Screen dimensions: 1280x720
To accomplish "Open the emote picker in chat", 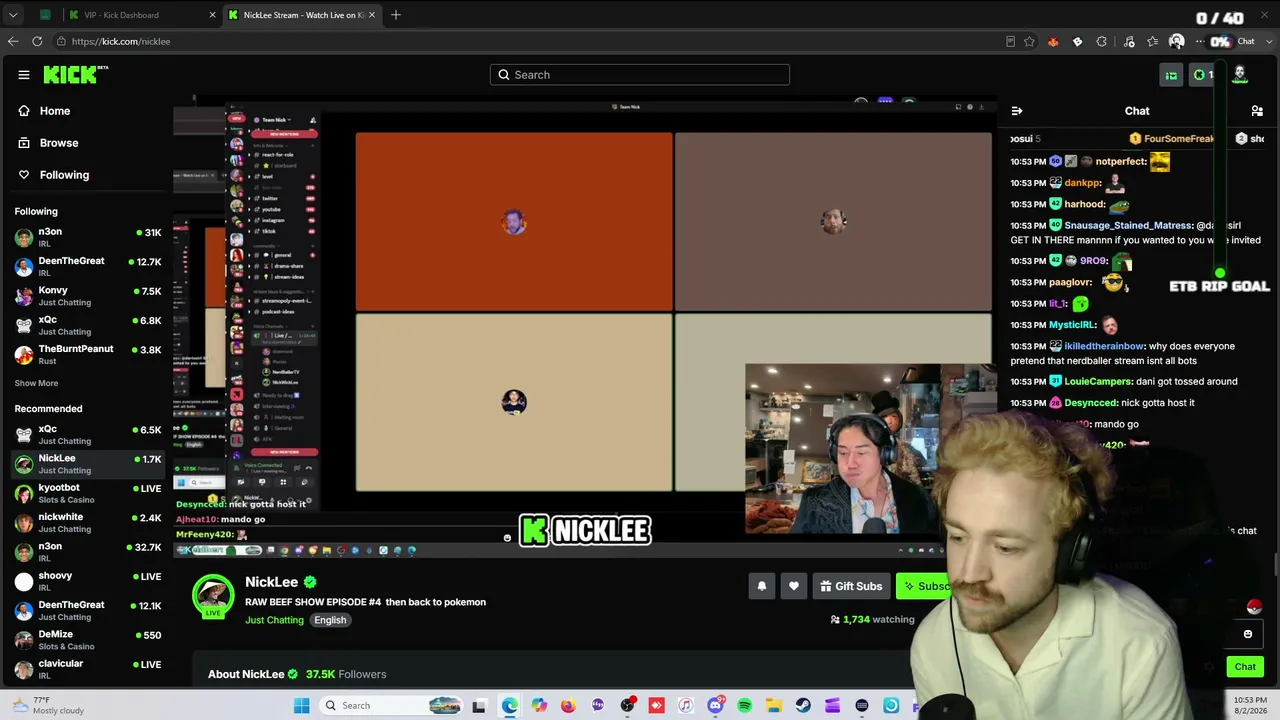I will (x=1248, y=634).
